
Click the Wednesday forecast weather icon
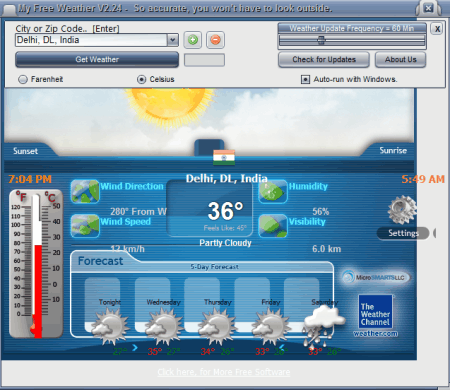pyautogui.click(x=164, y=326)
